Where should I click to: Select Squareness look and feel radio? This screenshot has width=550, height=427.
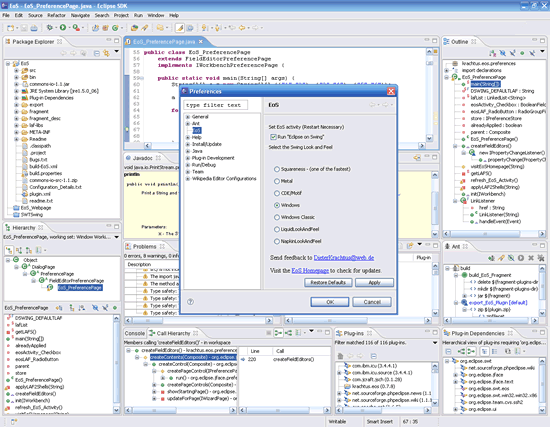coord(277,169)
